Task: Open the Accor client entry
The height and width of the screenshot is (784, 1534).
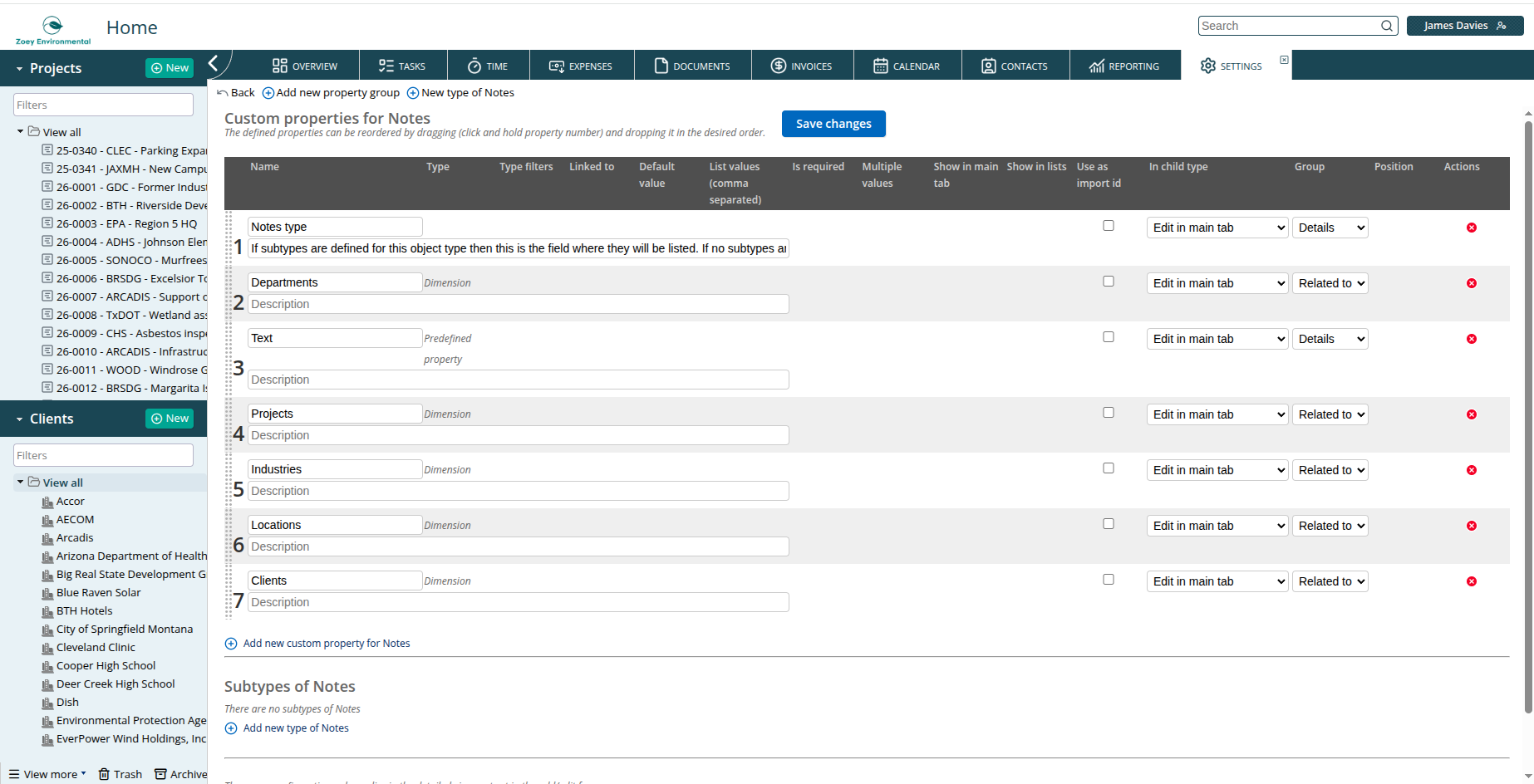Action: pos(70,502)
